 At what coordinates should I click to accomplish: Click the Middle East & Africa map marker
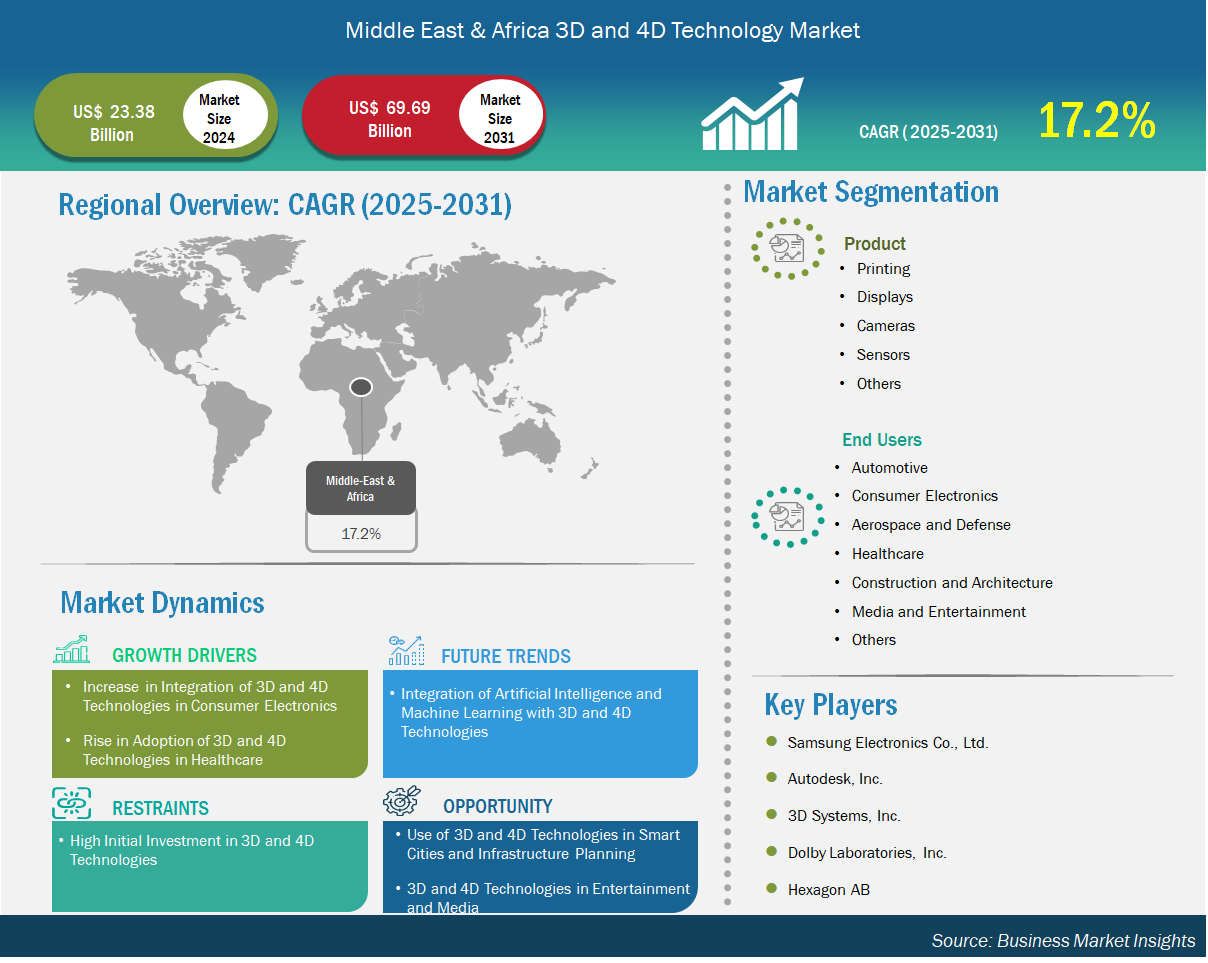point(361,386)
